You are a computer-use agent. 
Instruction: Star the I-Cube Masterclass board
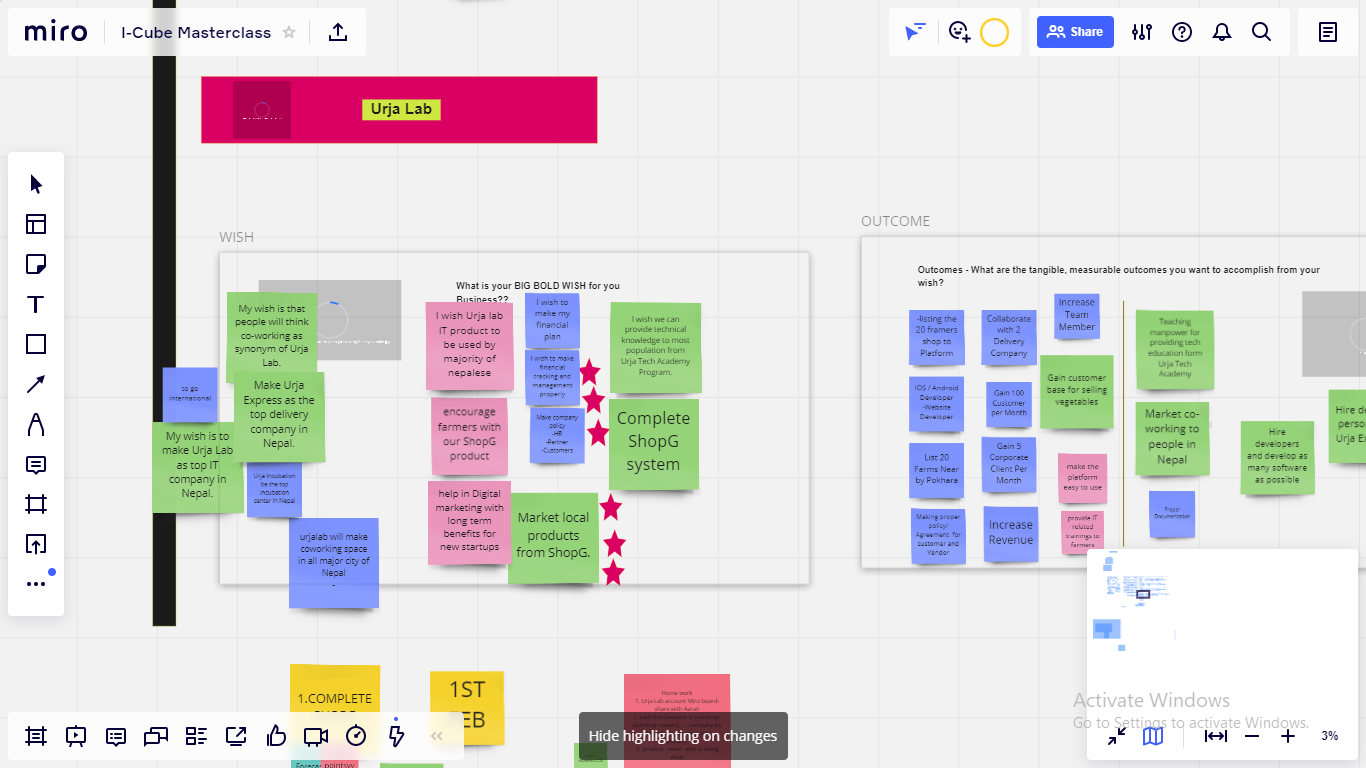[289, 32]
